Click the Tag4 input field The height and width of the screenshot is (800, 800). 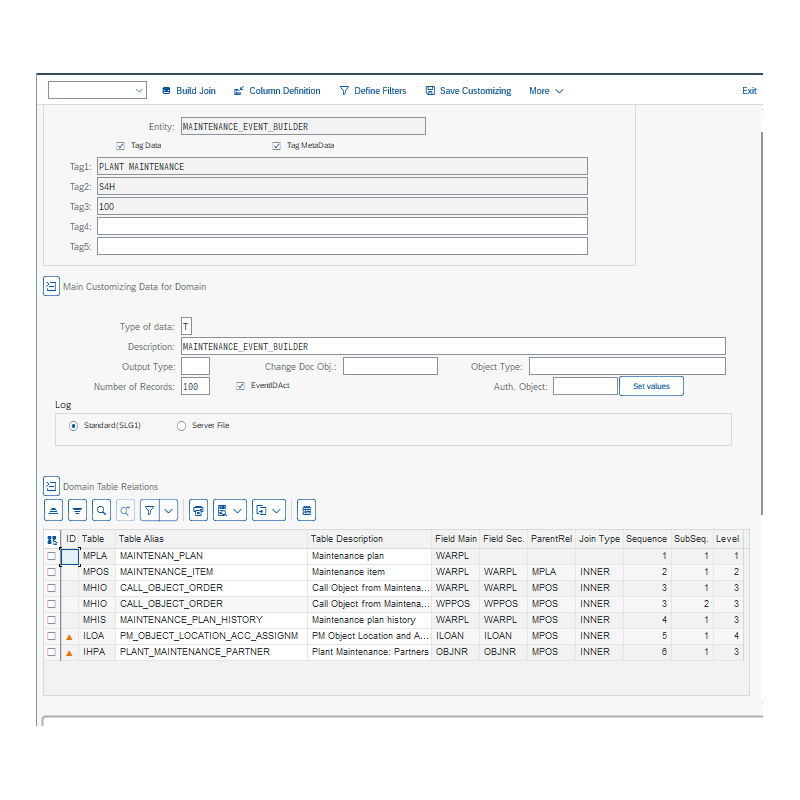[338, 226]
